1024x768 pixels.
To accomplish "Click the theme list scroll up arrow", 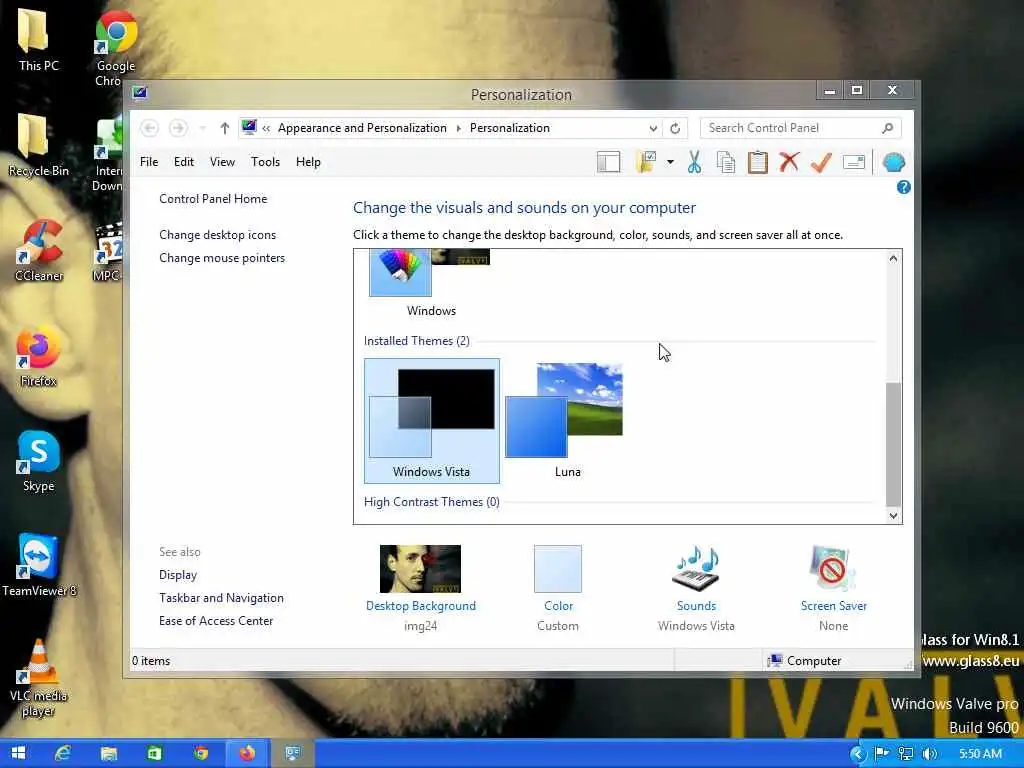I will 893,259.
